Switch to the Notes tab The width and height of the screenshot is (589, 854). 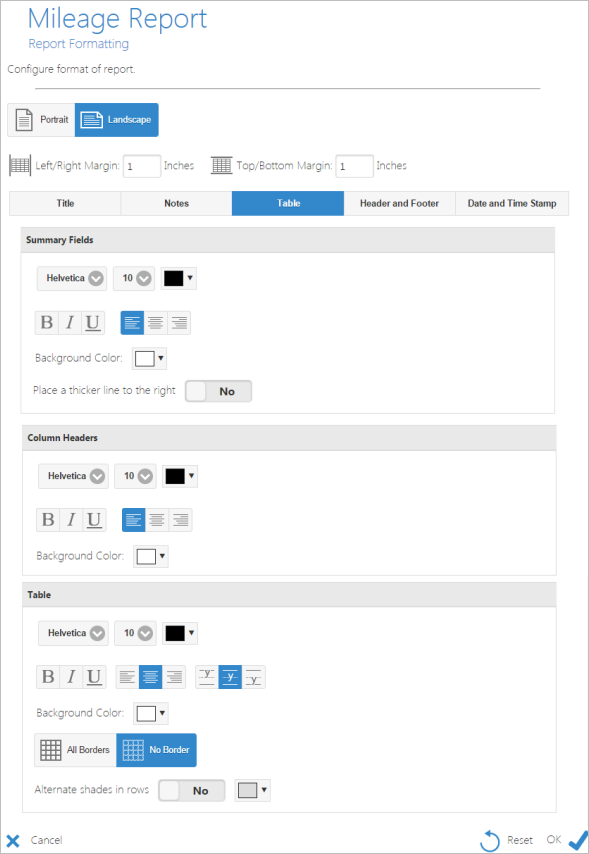tap(177, 203)
